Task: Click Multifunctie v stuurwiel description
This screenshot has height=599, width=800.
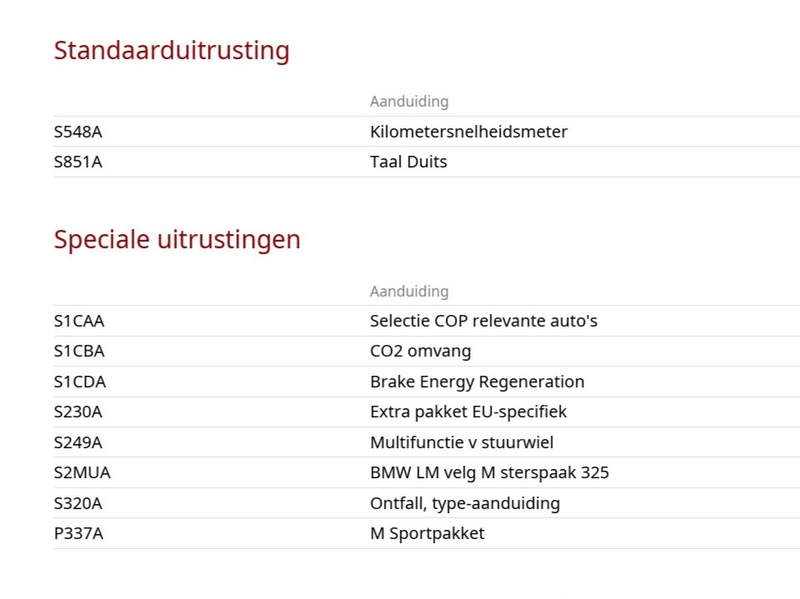Action: pos(461,442)
